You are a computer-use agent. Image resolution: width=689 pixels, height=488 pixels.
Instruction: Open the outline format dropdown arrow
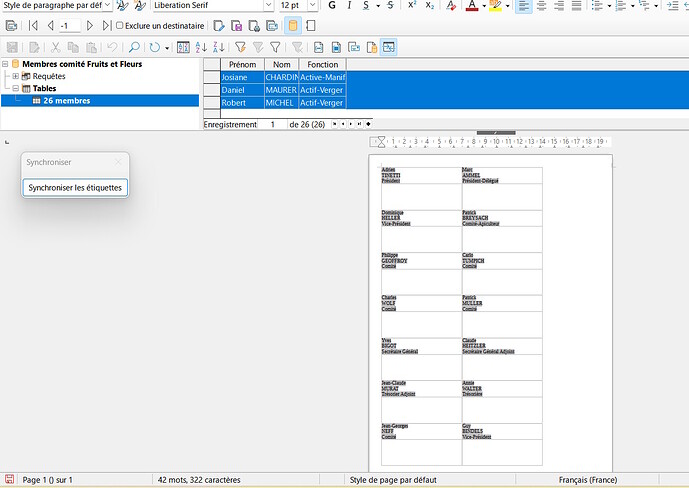pos(656,6)
